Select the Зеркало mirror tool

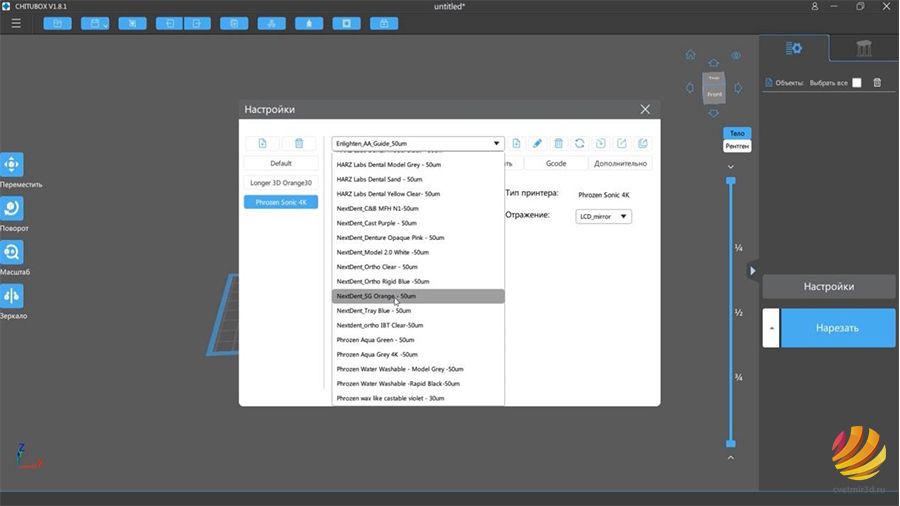coord(12,296)
